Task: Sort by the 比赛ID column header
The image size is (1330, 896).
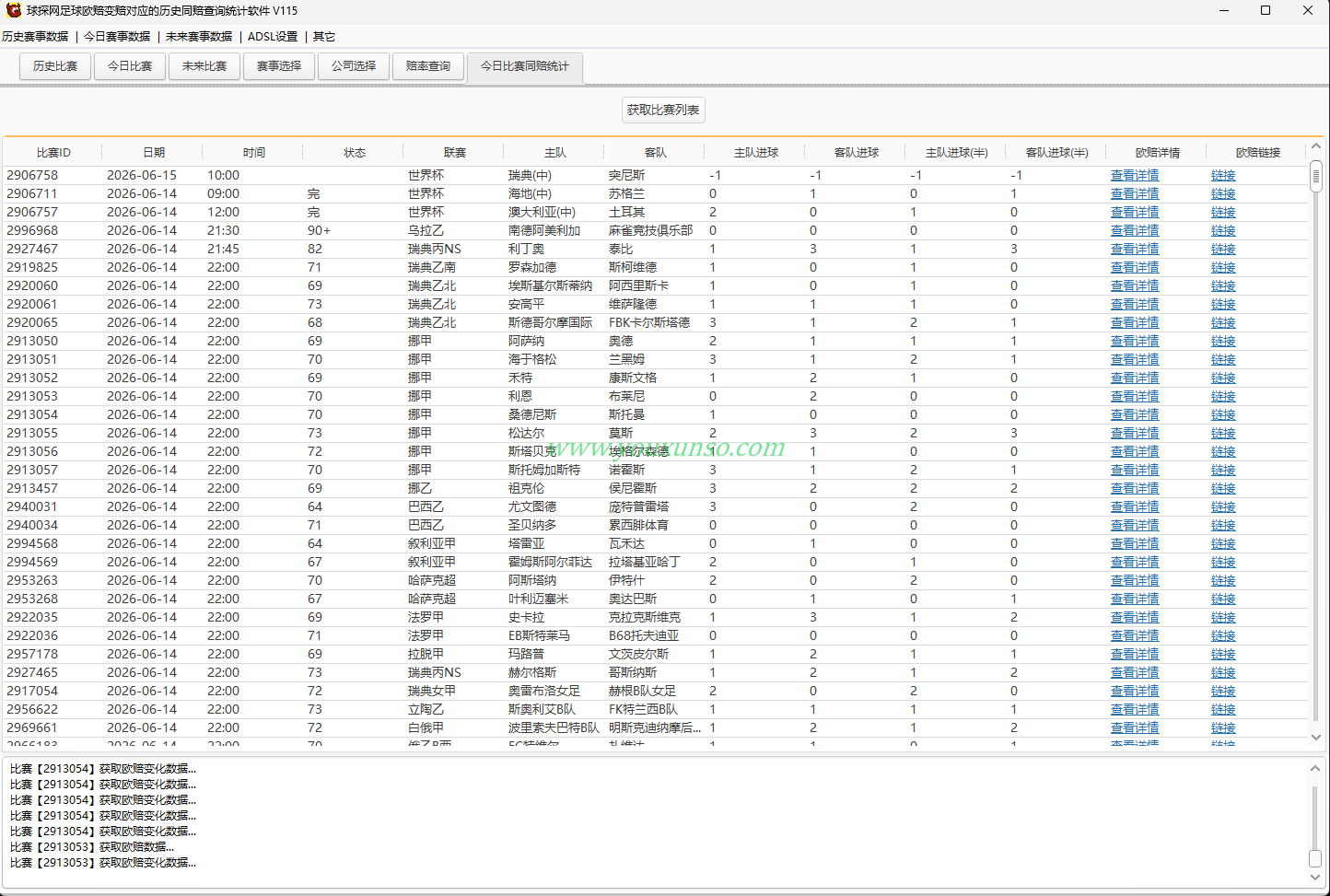Action: click(53, 153)
